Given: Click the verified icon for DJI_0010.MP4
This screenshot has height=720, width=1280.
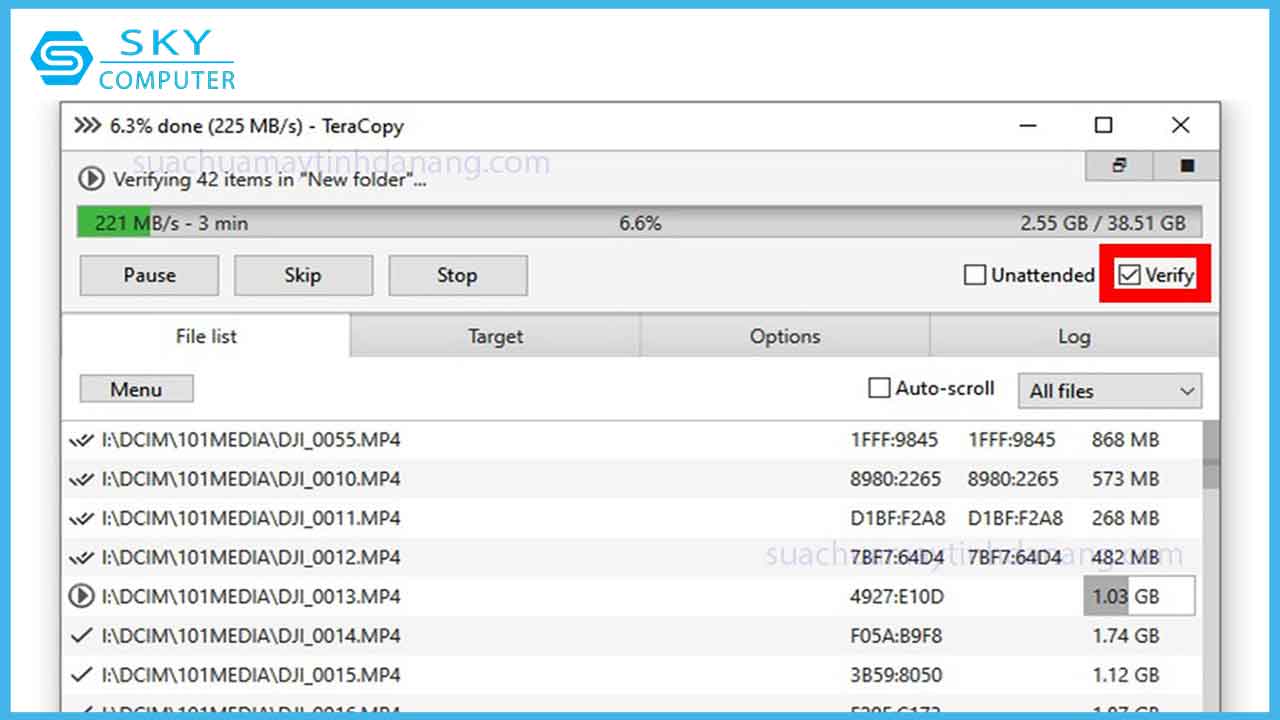Looking at the screenshot, I should (81, 479).
